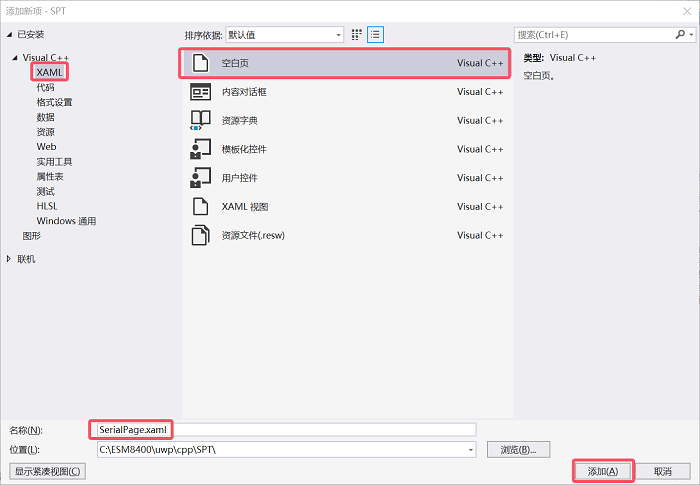This screenshot has width=700, height=485.
Task: Expand the 联机 tree node
Action: (x=9, y=259)
